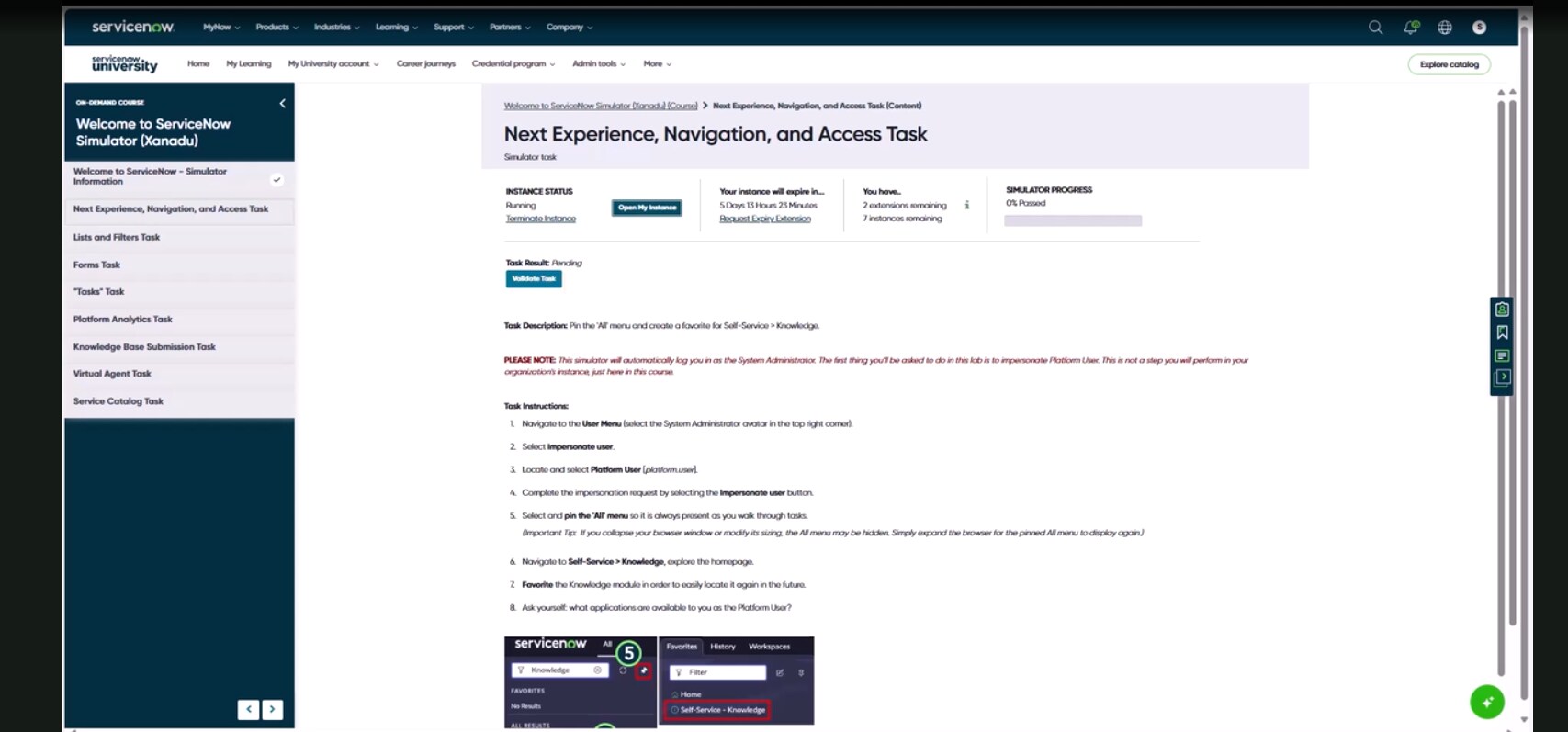Viewport: 1568px width, 732px height.
Task: Select the Lists and Filters Task lesson
Action: pos(179,237)
